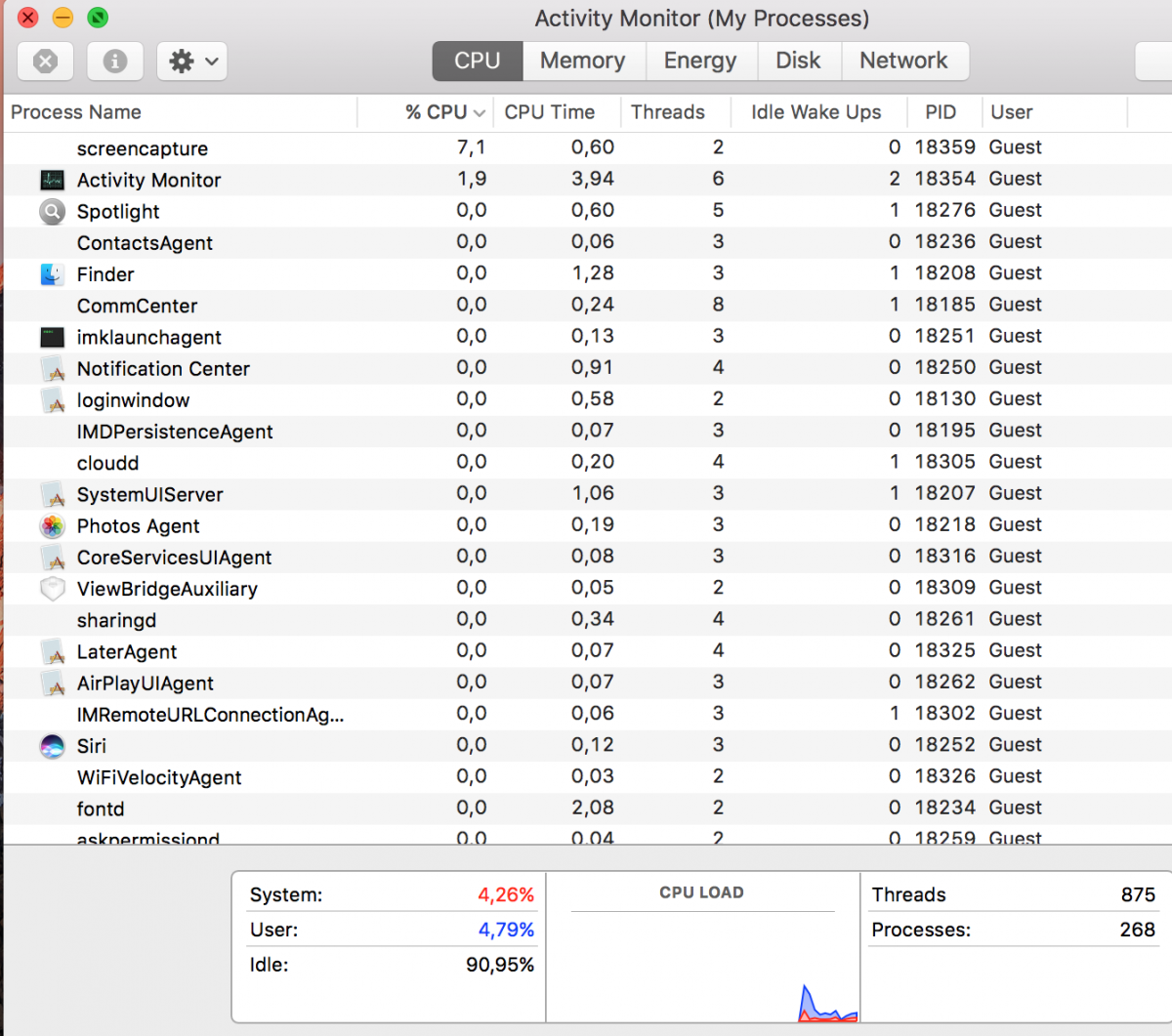Select the ContactsAgent process name
This screenshot has width=1172, height=1036.
pyautogui.click(x=145, y=243)
